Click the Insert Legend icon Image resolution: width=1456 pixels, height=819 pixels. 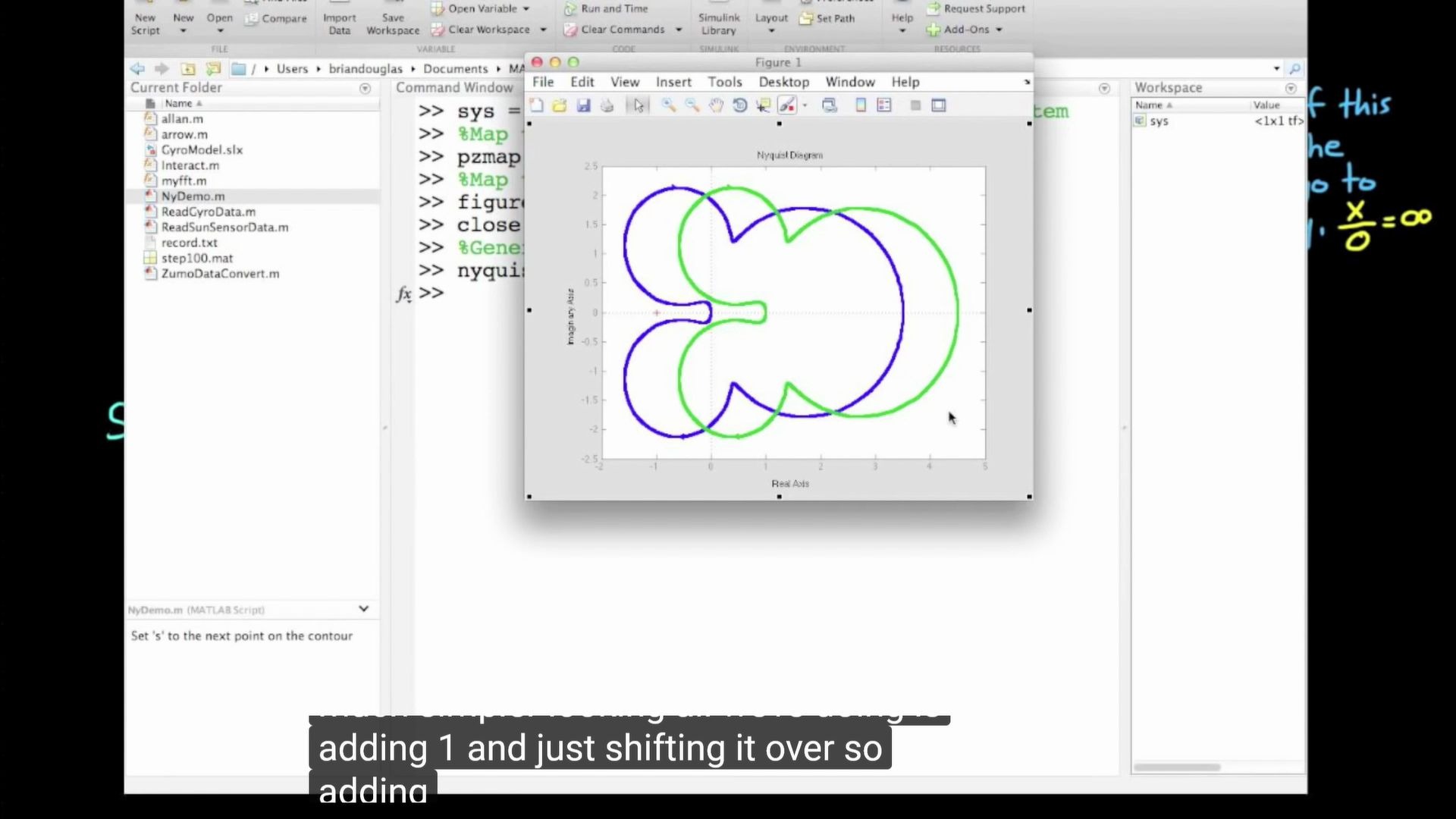point(884,106)
